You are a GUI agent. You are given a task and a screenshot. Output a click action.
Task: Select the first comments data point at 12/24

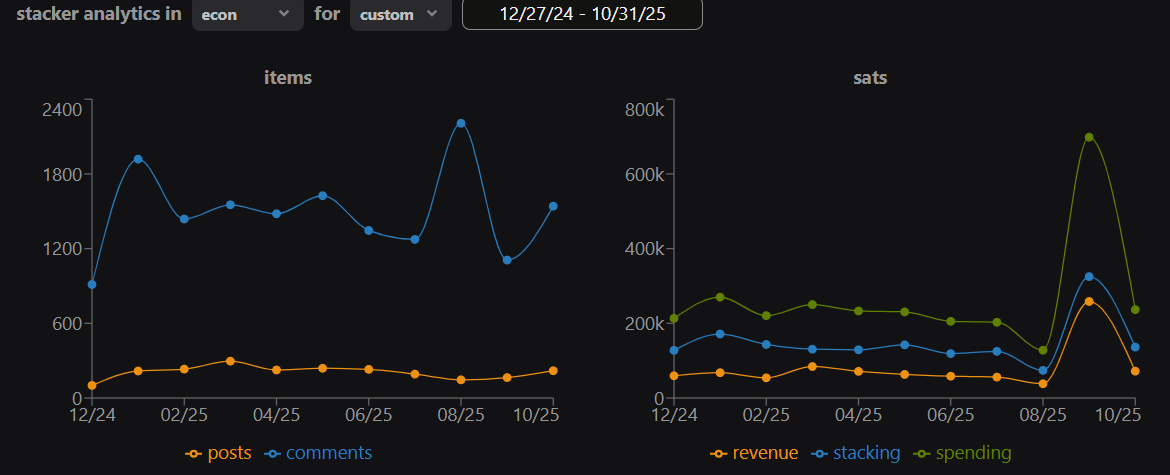[92, 284]
